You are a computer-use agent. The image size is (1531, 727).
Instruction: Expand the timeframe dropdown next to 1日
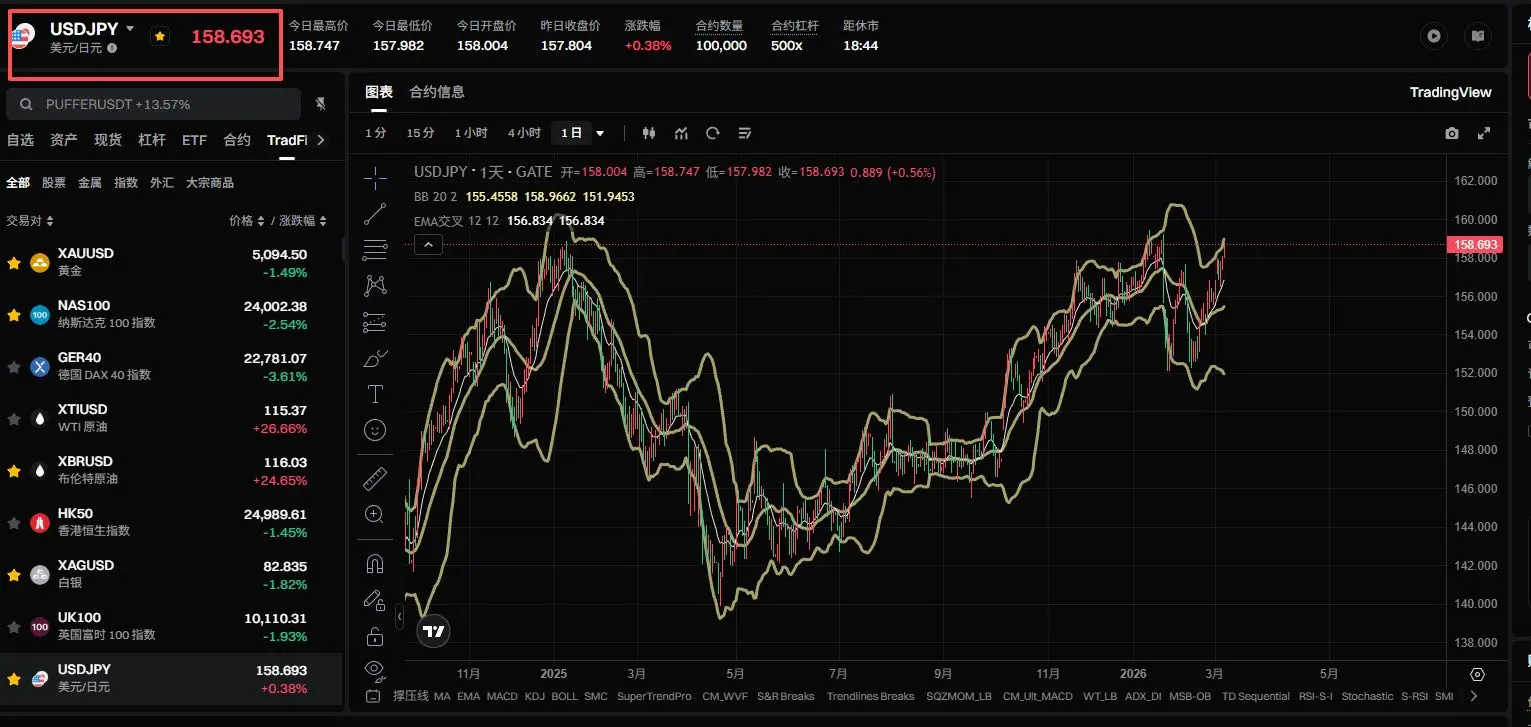tap(600, 133)
